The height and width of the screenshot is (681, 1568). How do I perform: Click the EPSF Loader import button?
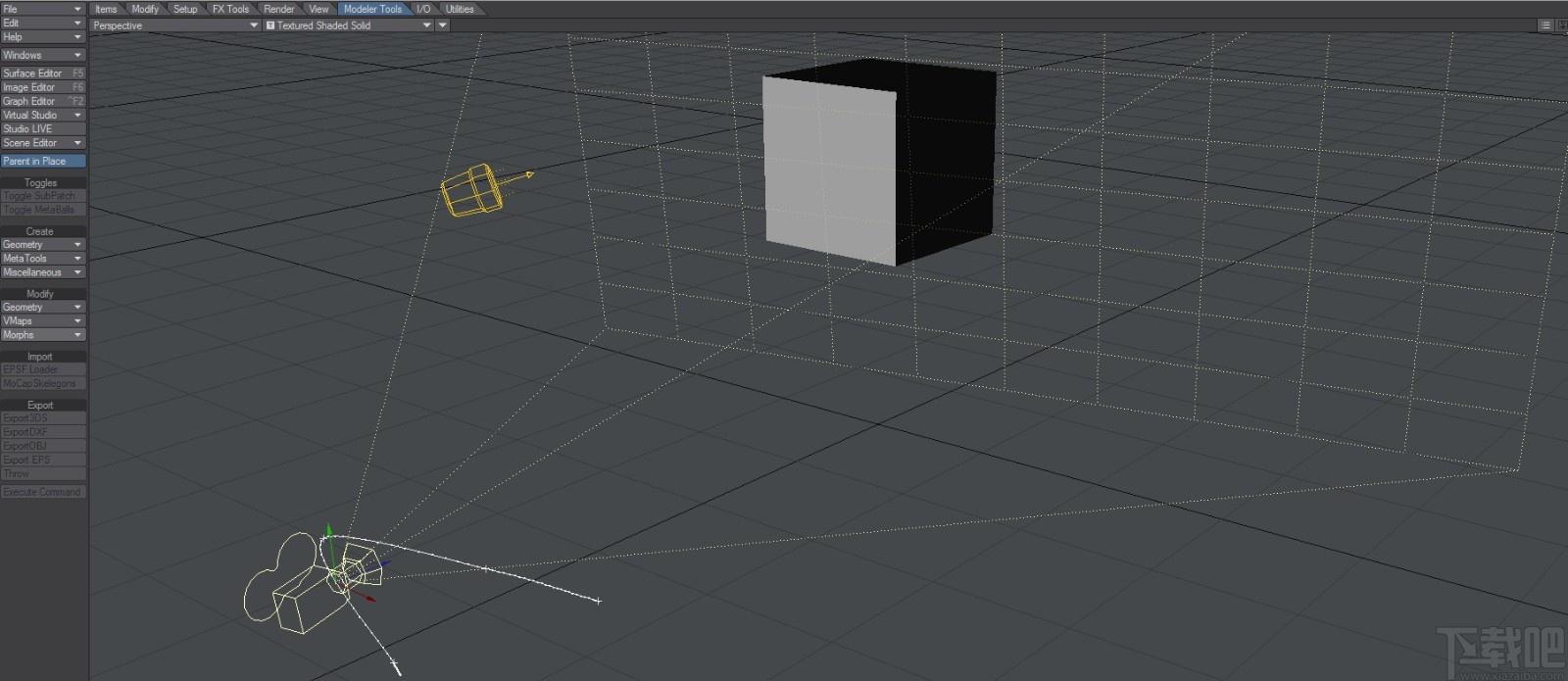(43, 369)
